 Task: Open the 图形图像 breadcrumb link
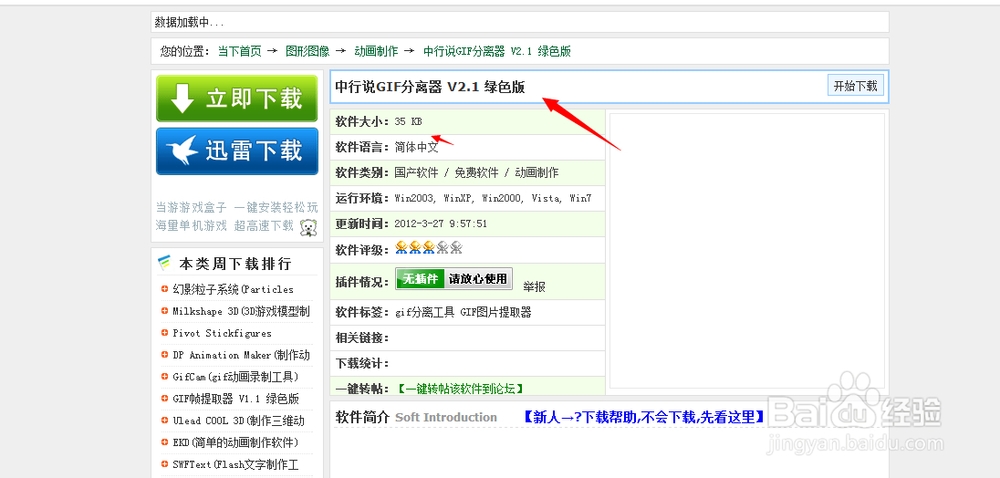[307, 52]
